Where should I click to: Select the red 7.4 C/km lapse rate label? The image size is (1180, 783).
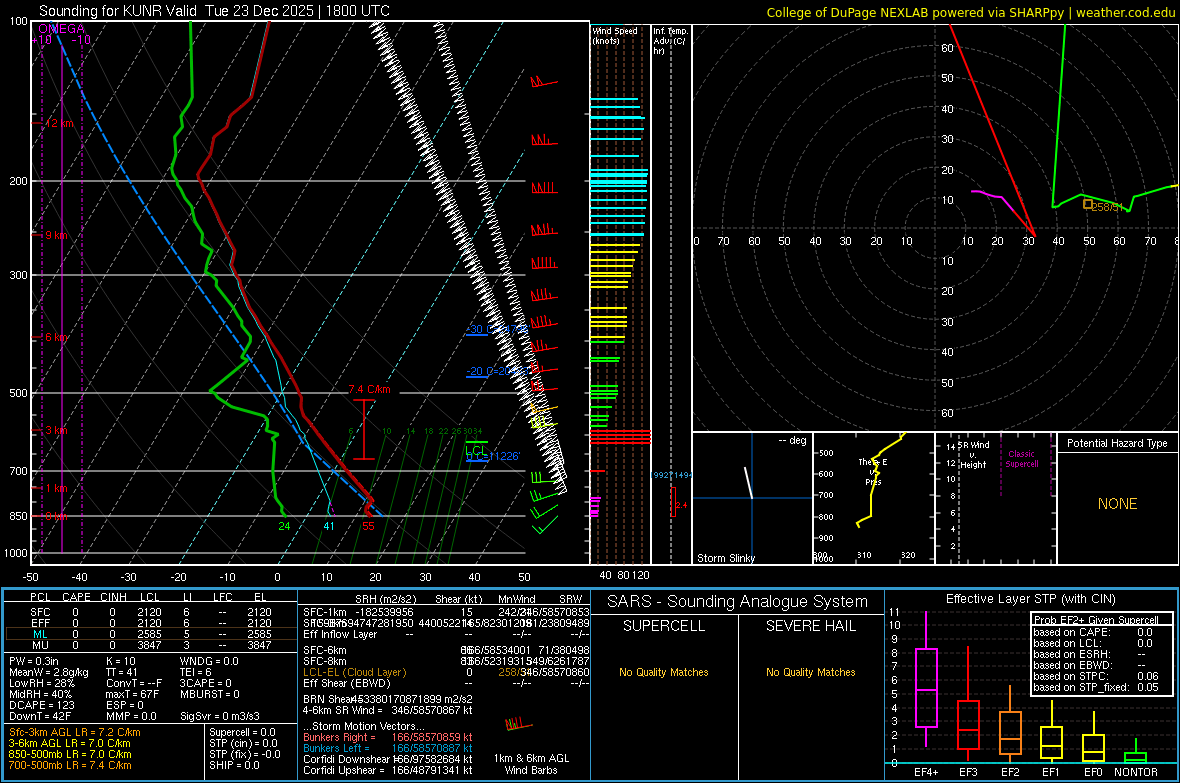point(370,389)
